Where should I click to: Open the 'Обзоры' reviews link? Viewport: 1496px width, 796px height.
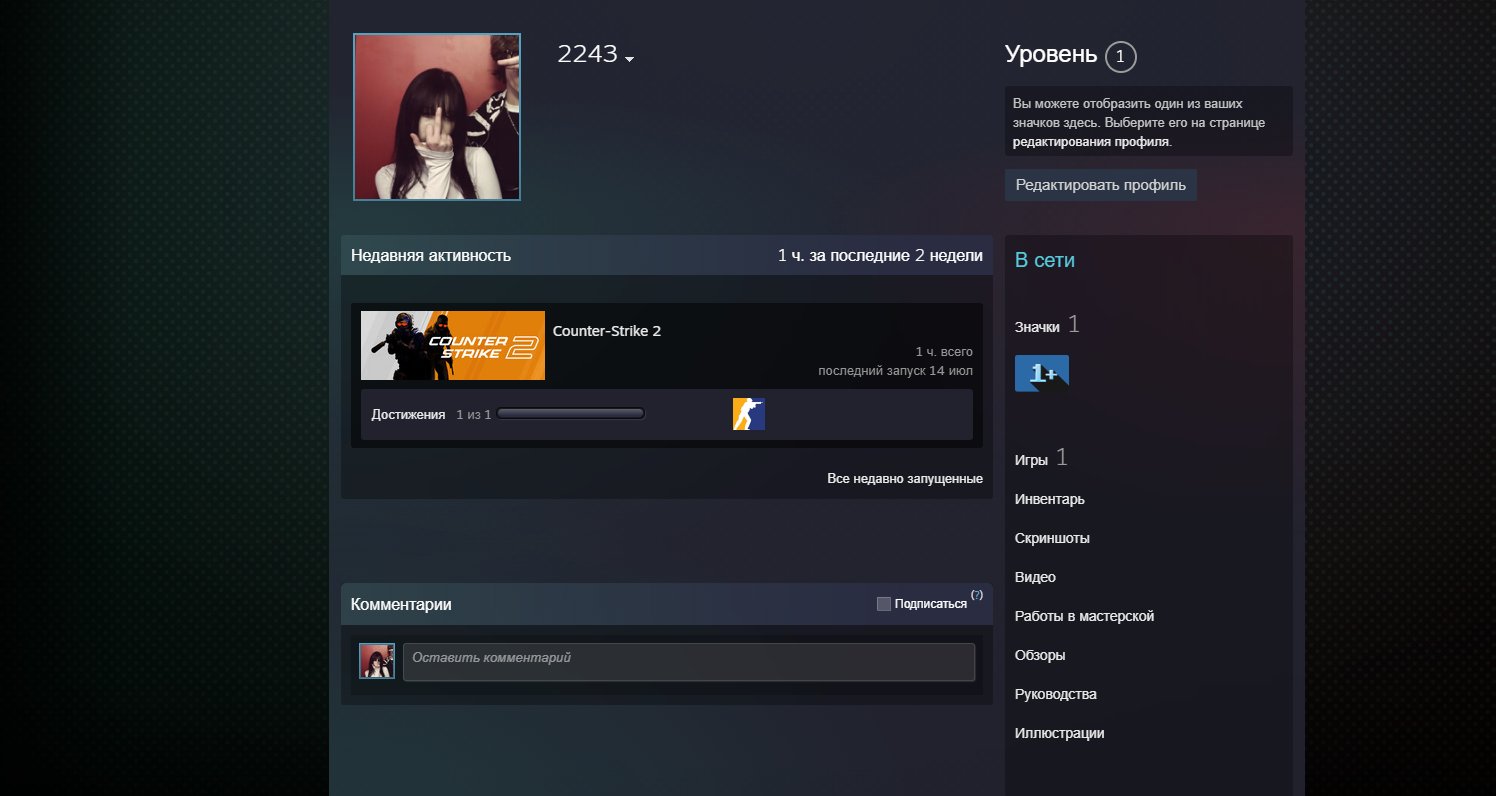(x=1040, y=655)
